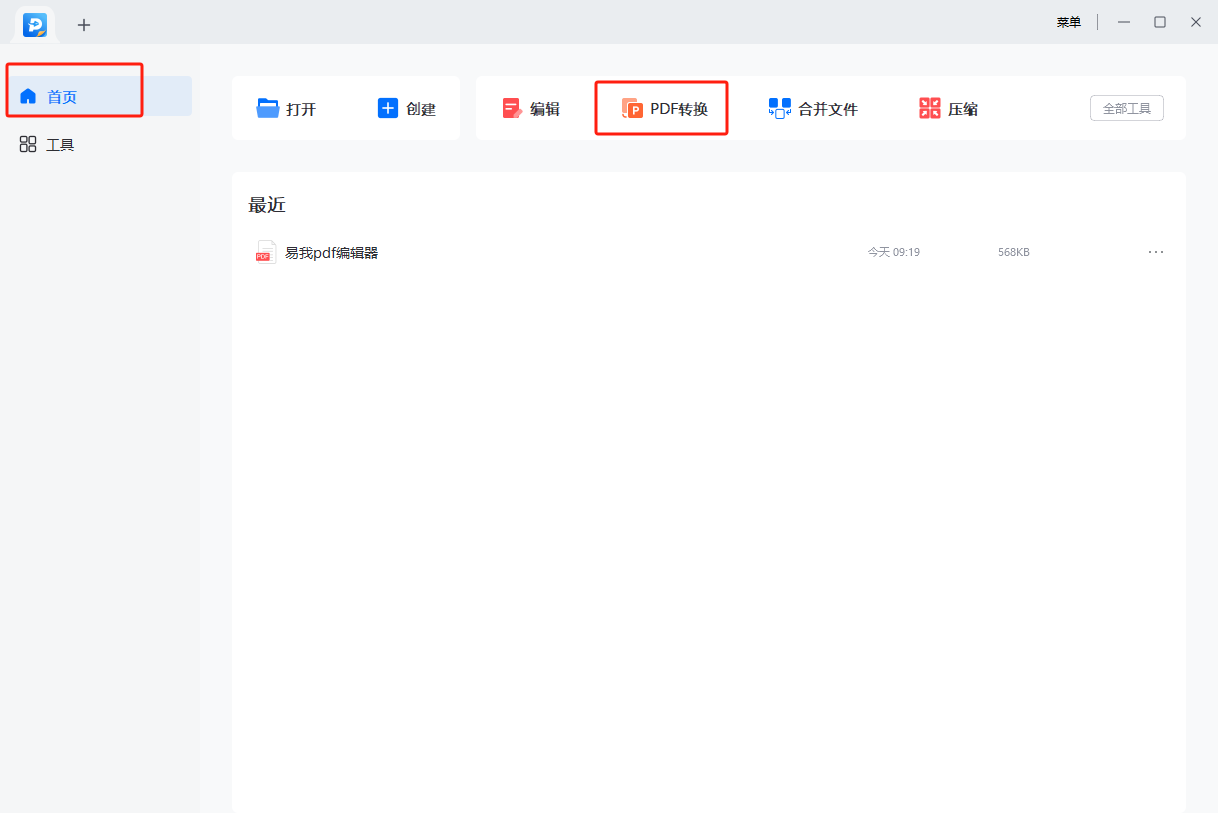Close the PDF editor window
Screen dimensions: 1218x813
click(1195, 22)
